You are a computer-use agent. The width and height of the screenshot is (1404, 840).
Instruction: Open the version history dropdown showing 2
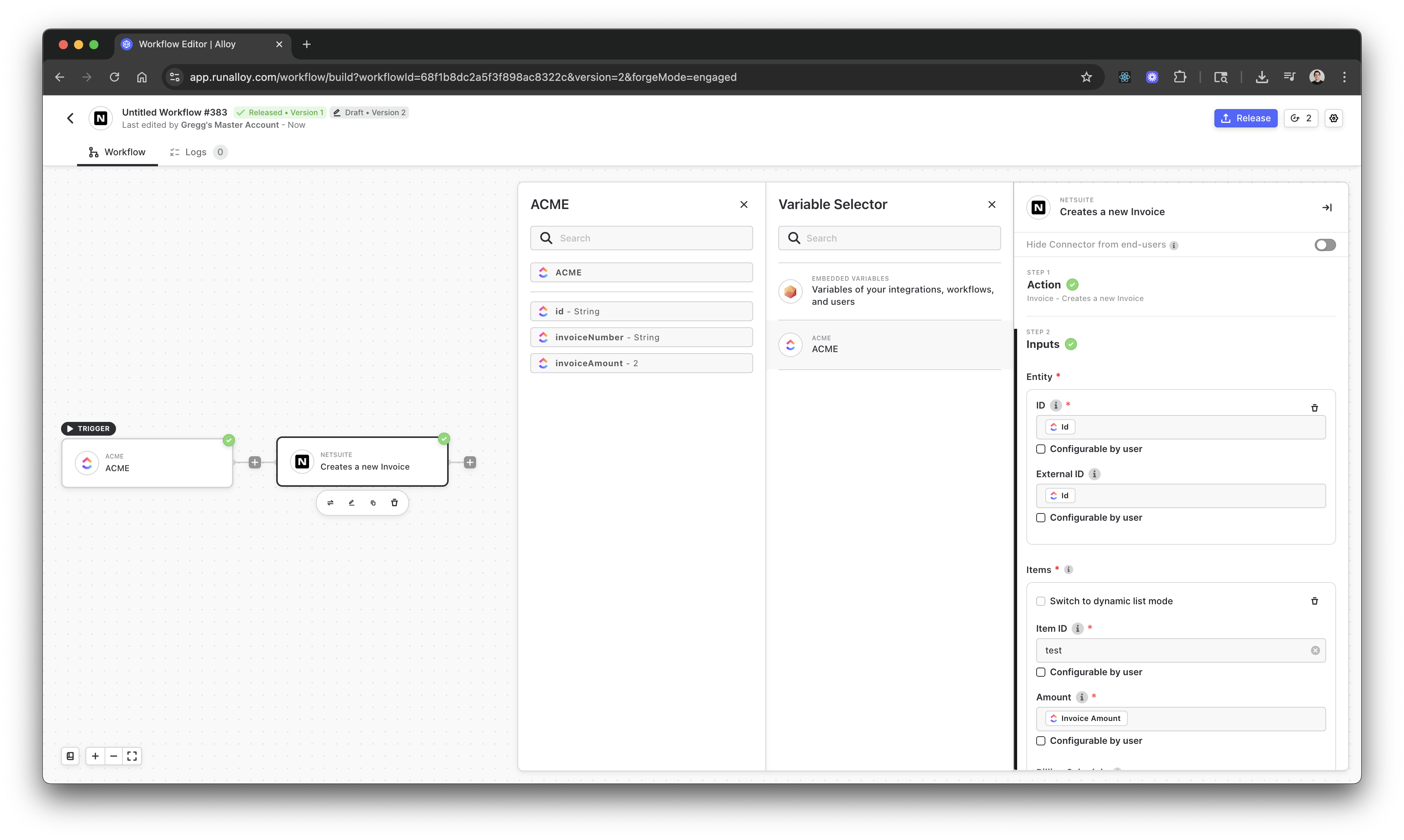(1301, 118)
